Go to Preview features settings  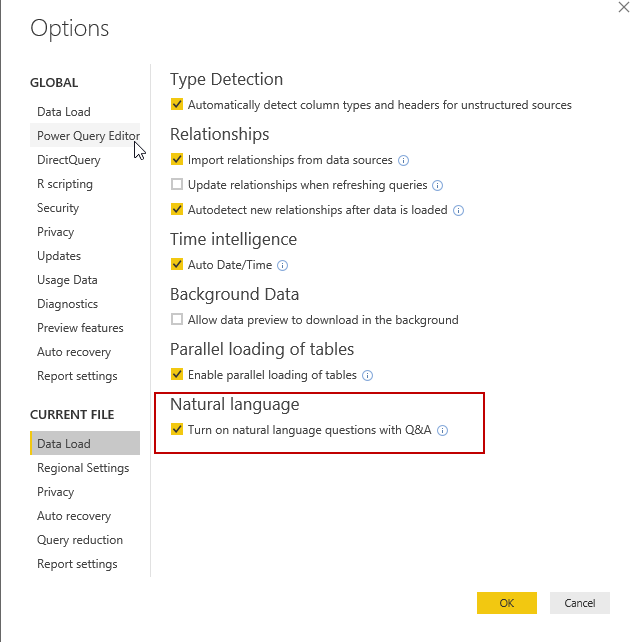click(x=80, y=328)
